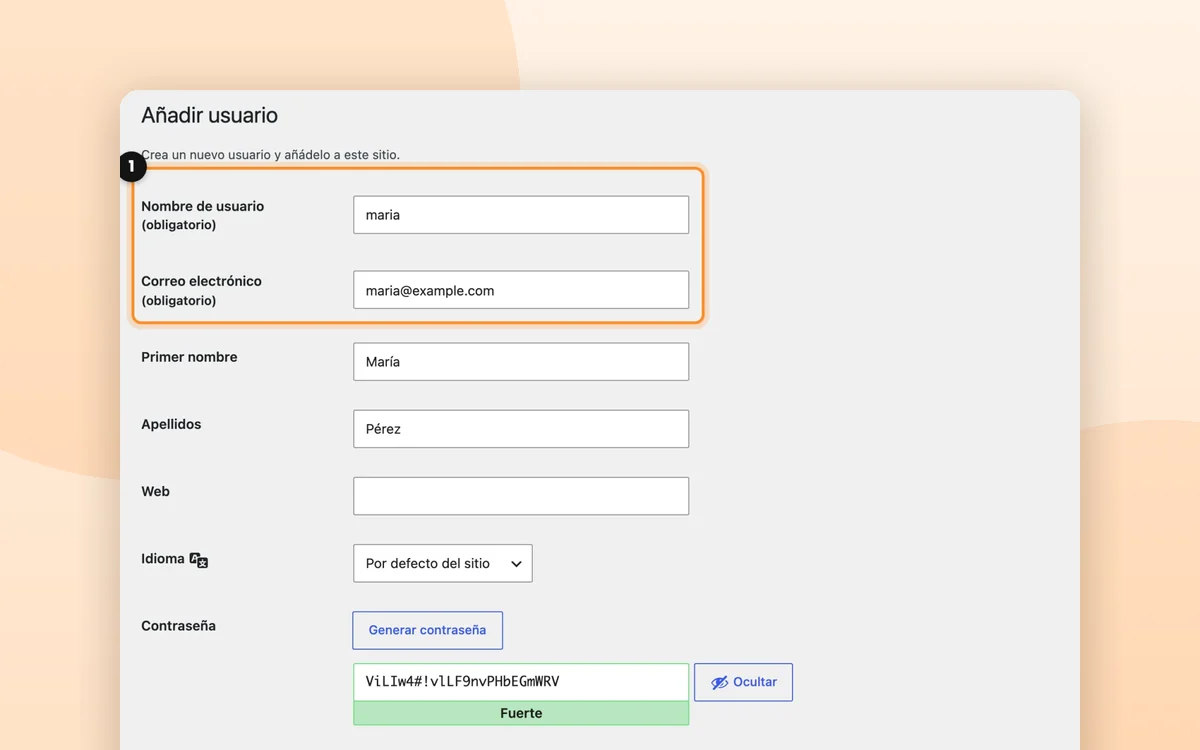Click the Fuerte password strength indicator
Viewport: 1200px width, 750px height.
(x=521, y=713)
